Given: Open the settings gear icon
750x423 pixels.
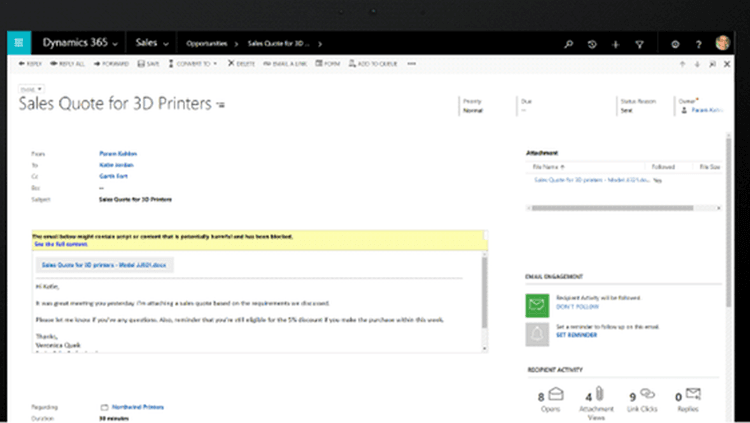Looking at the screenshot, I should click(x=674, y=44).
